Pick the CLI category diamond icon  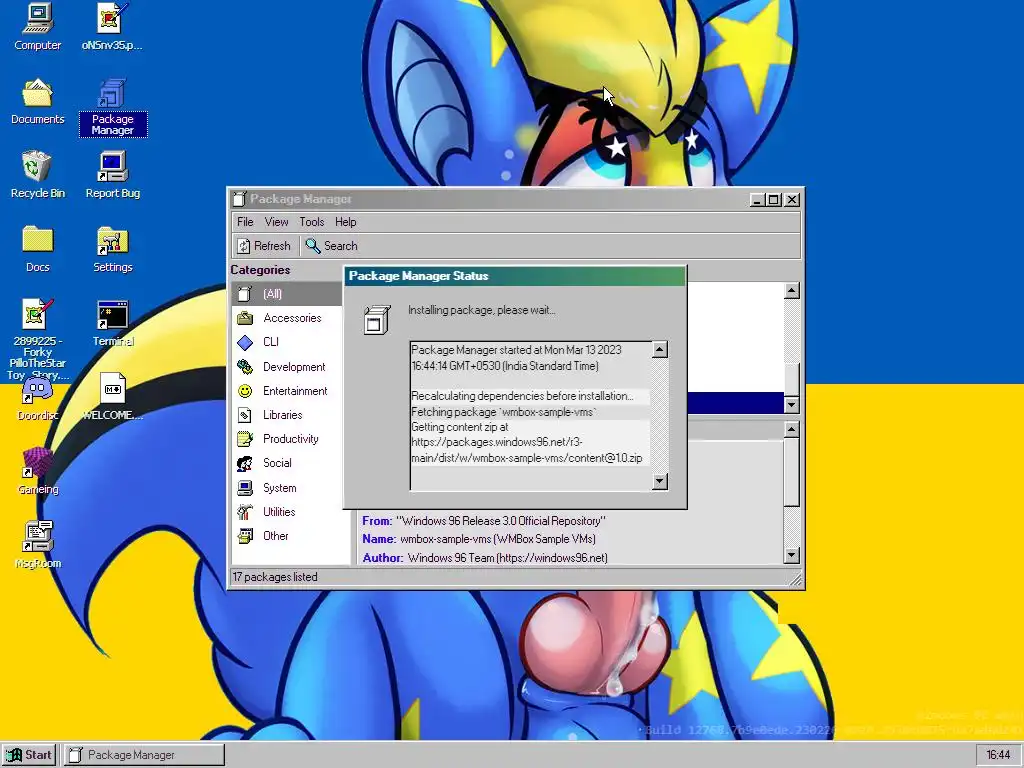pyautogui.click(x=245, y=342)
